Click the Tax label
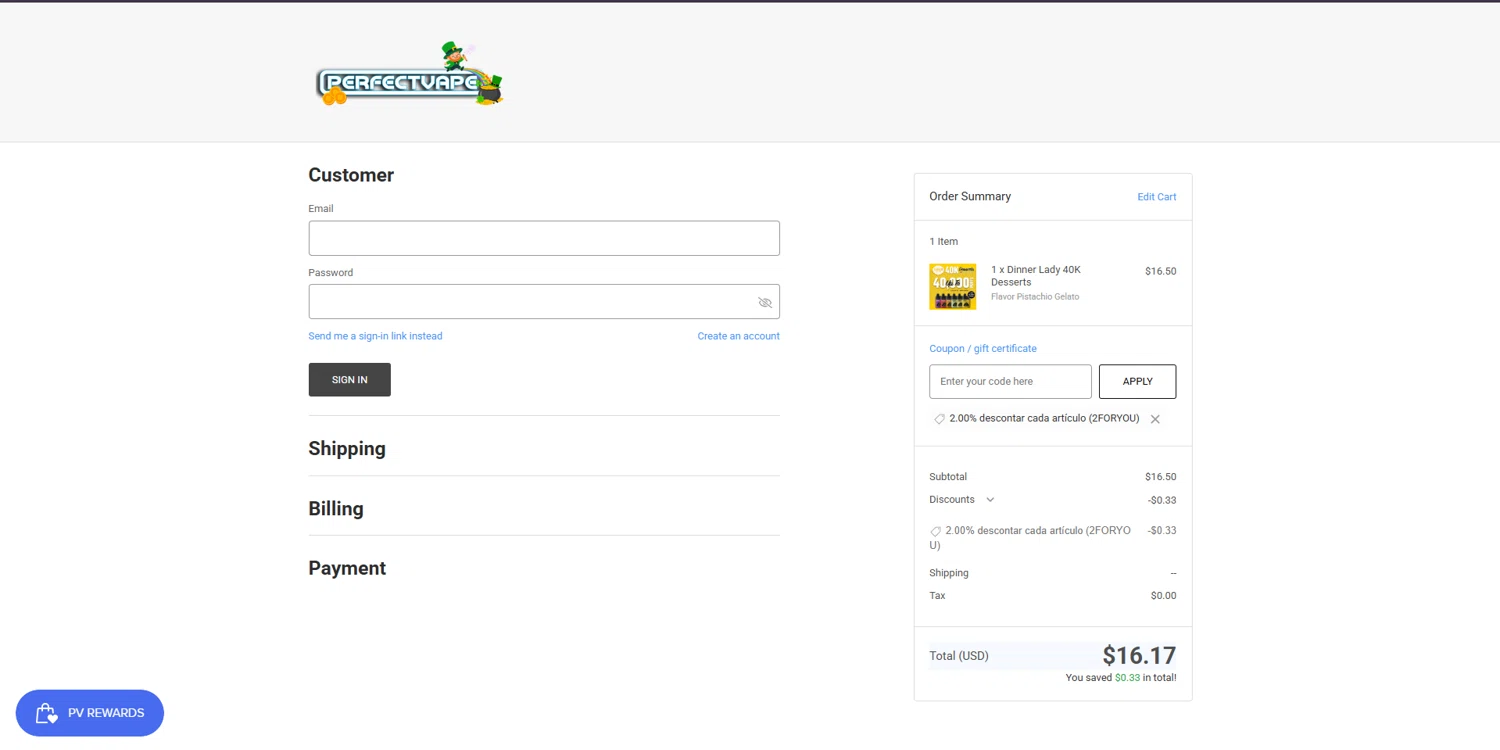The height and width of the screenshot is (750, 1500). tap(937, 596)
